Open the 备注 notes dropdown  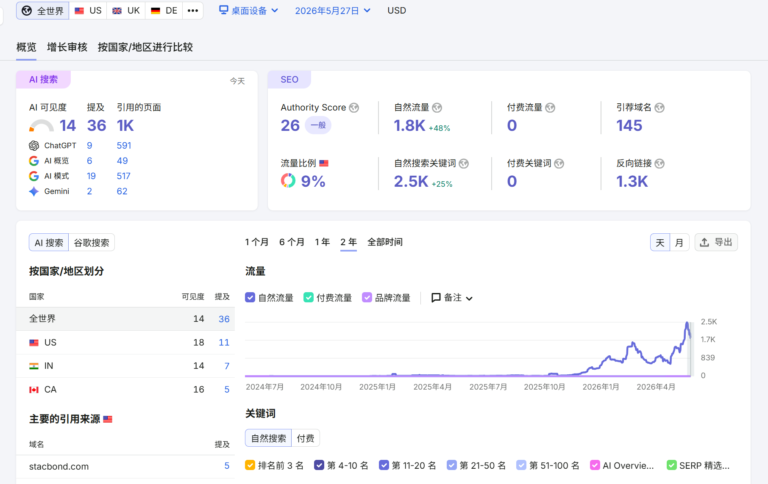coord(452,297)
